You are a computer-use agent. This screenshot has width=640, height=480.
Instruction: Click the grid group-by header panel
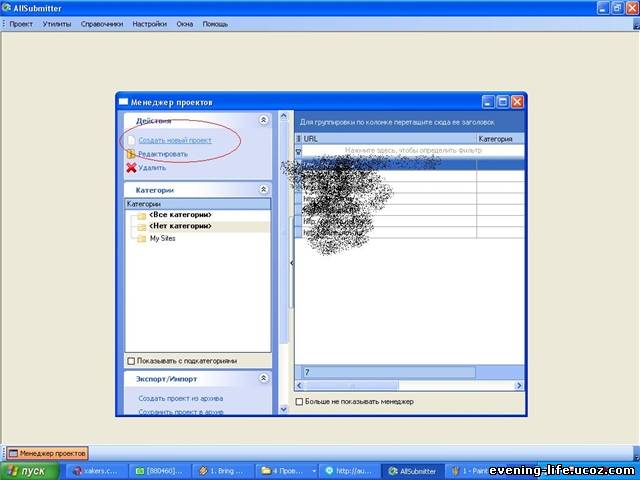pos(409,122)
